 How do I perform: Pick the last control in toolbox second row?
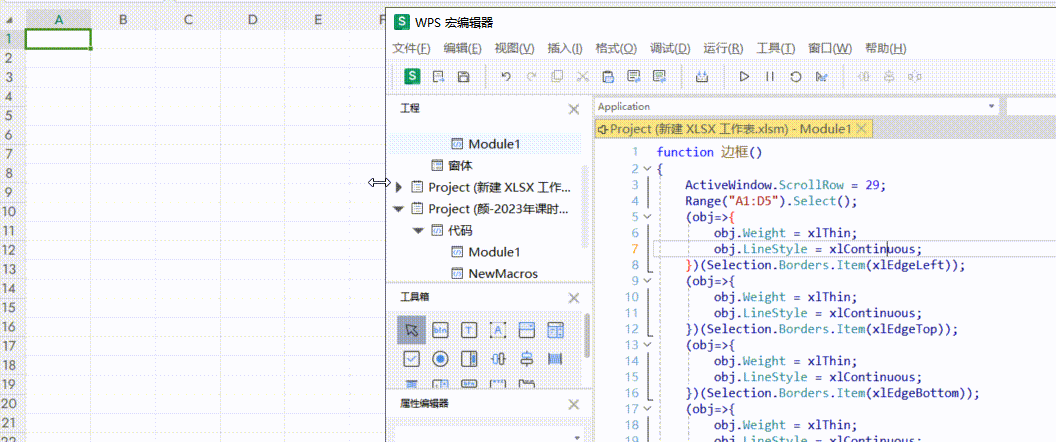556,358
